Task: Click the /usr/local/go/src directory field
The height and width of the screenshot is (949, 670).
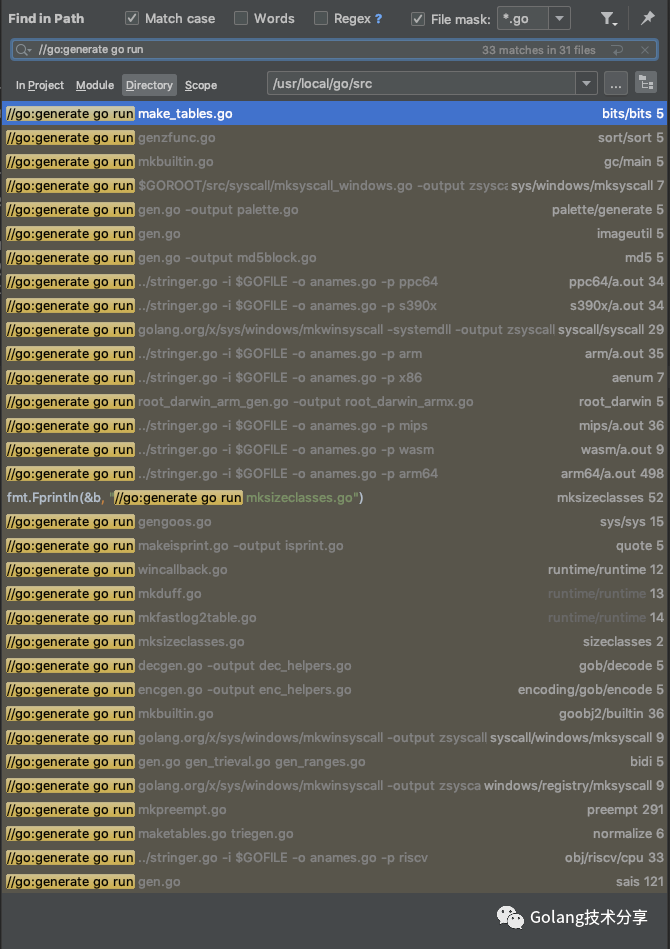Action: click(x=421, y=84)
